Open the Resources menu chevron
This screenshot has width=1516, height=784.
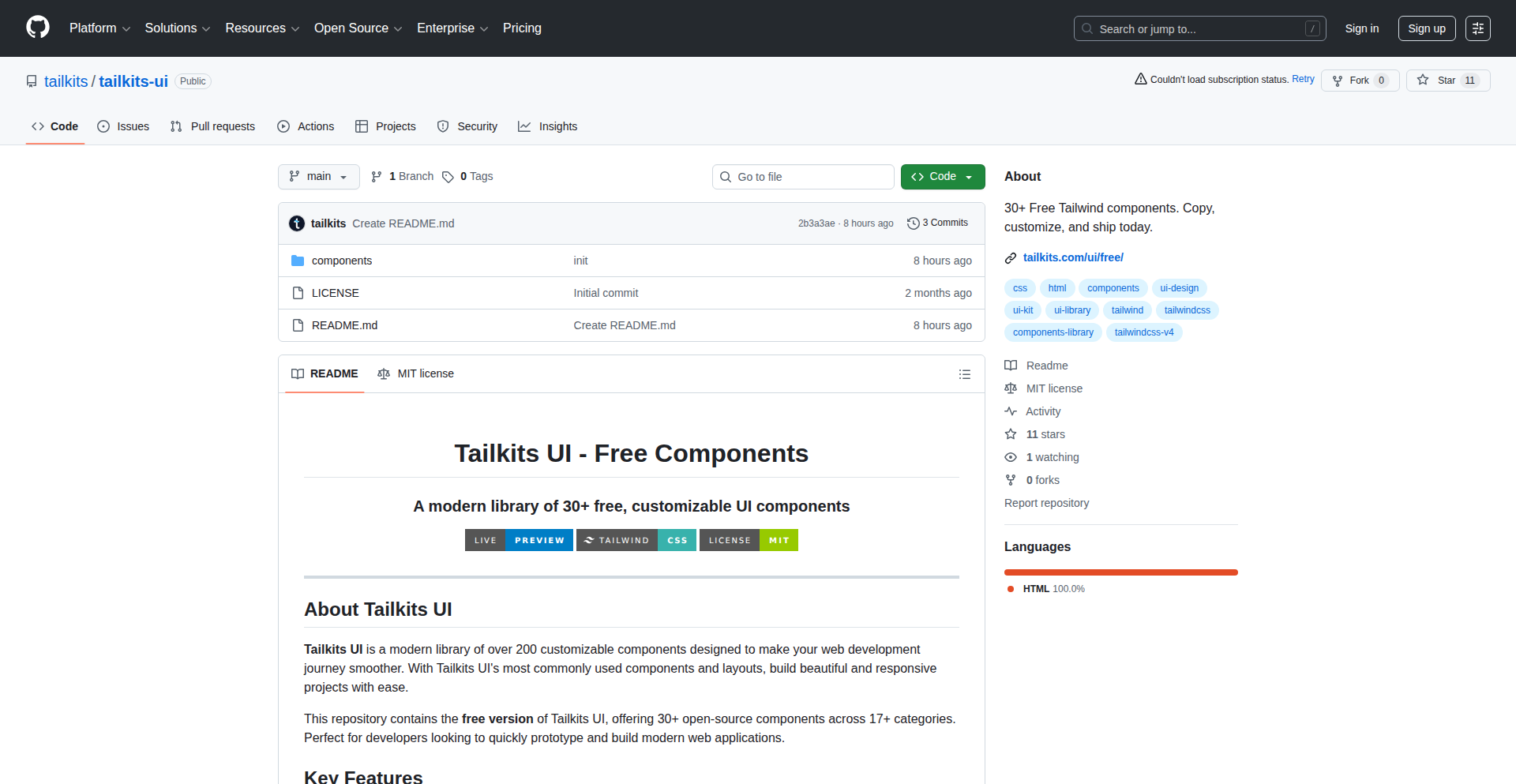pyautogui.click(x=295, y=28)
